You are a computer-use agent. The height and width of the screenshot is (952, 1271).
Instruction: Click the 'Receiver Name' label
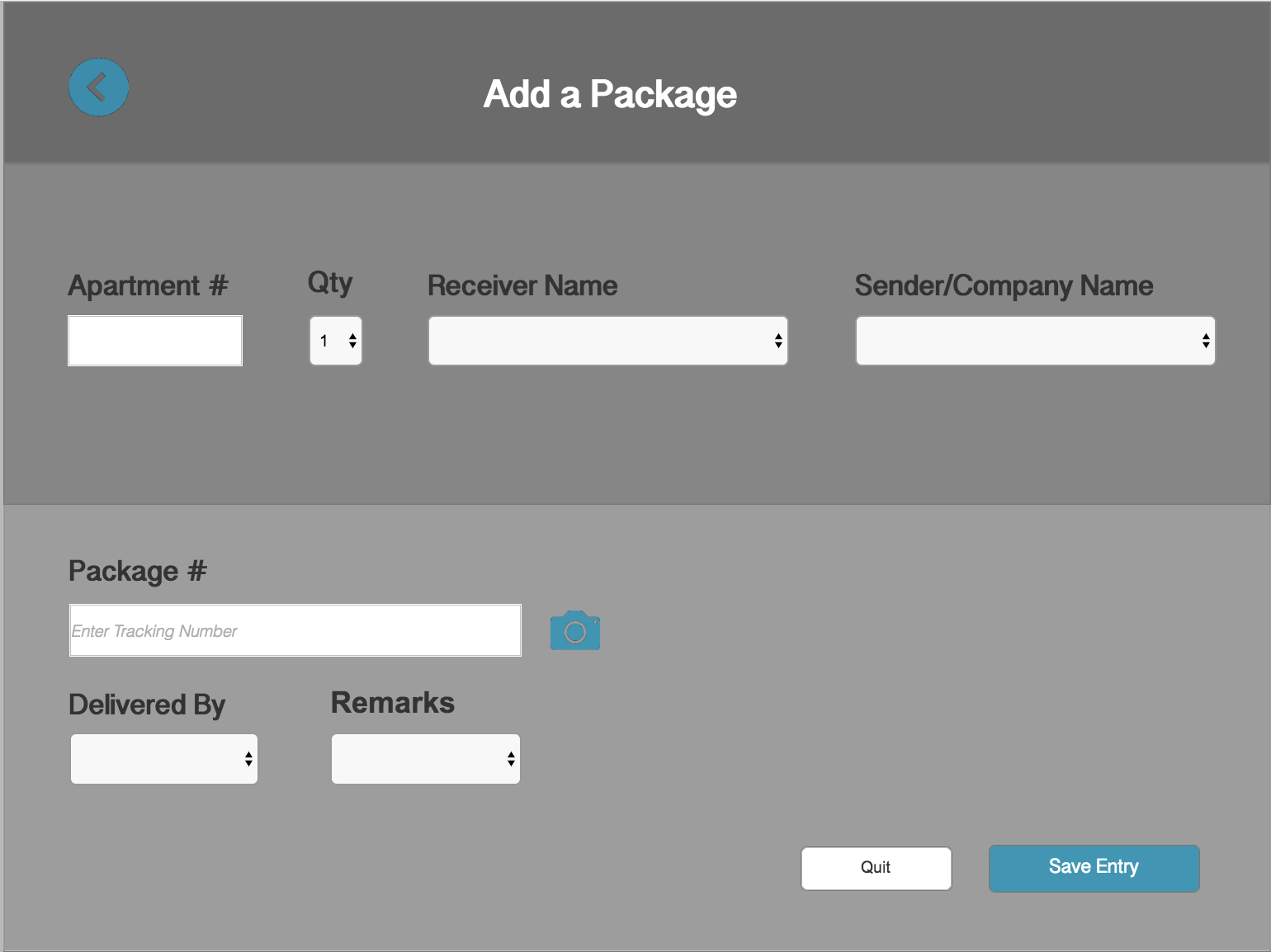coord(522,285)
